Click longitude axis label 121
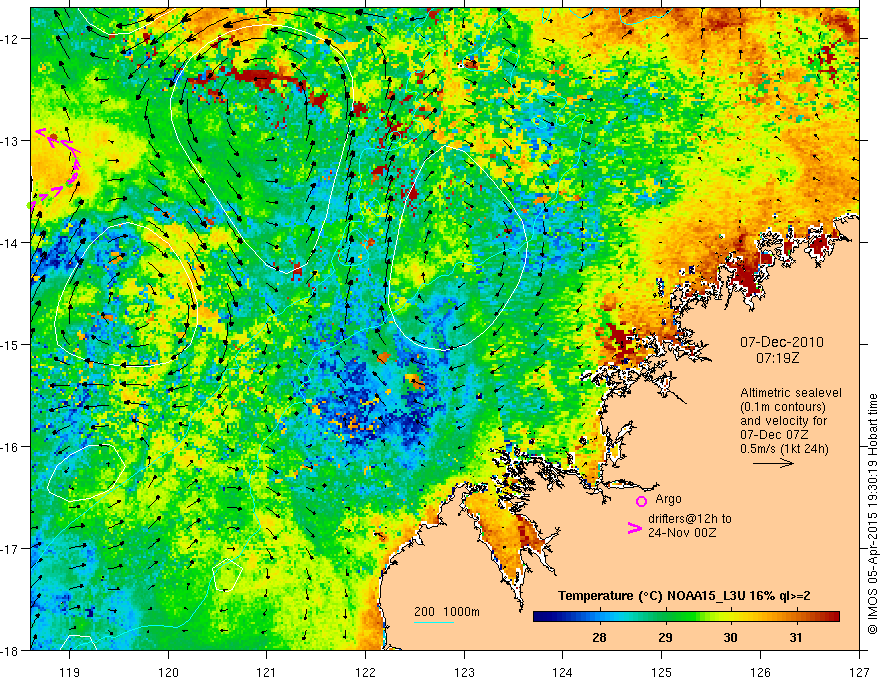Image resolution: width=880 pixels, height=680 pixels. (x=267, y=672)
